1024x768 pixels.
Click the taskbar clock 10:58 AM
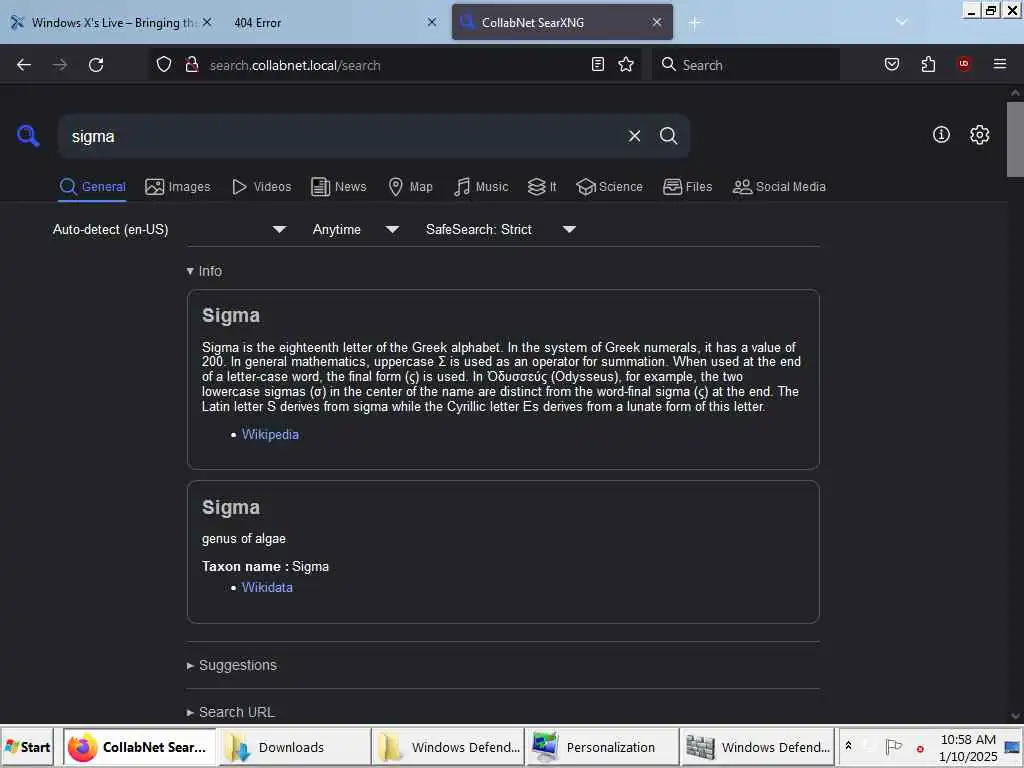pyautogui.click(x=968, y=748)
